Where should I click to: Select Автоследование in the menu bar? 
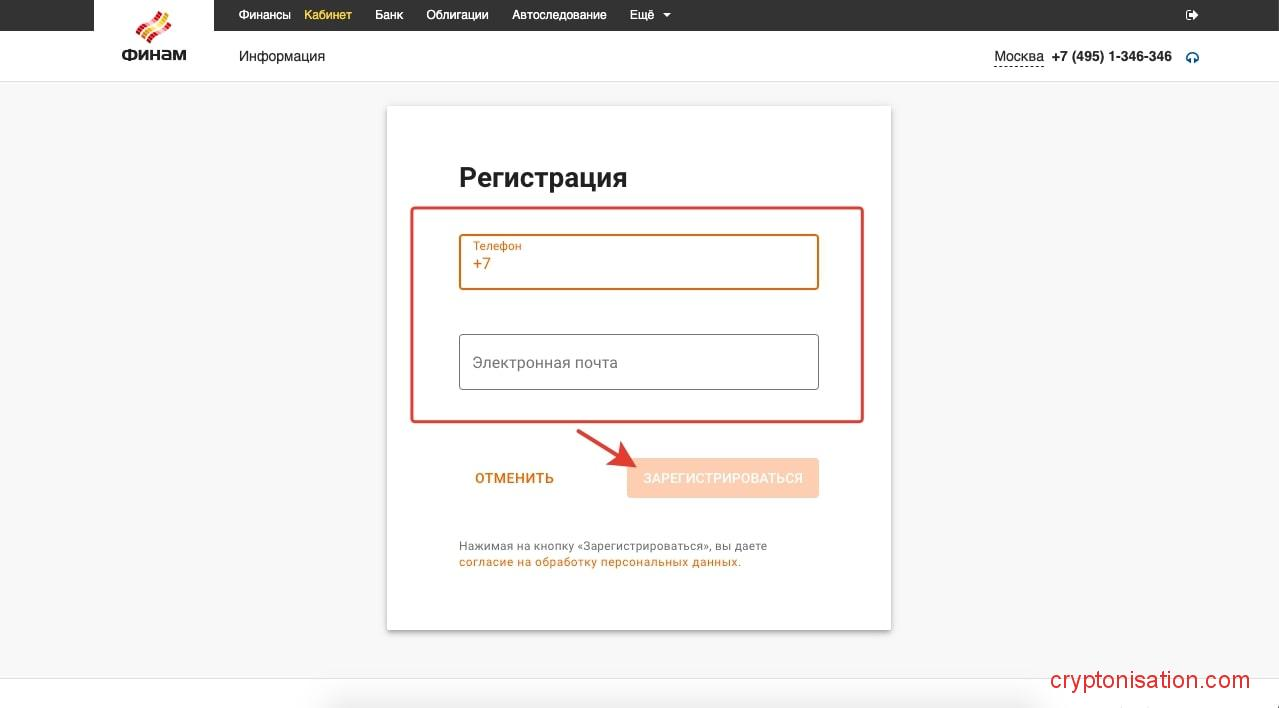point(559,14)
